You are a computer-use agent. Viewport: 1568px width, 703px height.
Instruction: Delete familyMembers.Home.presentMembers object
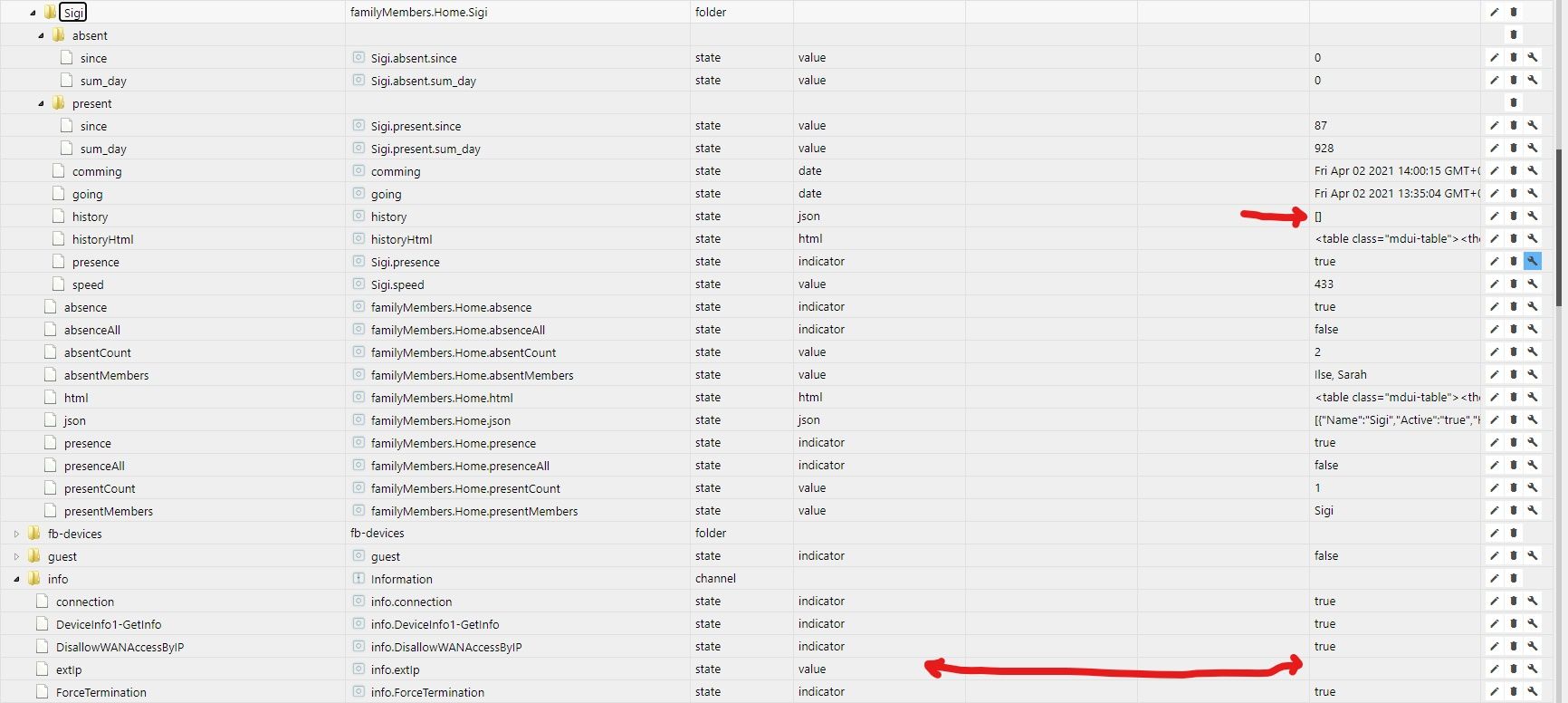click(x=1514, y=511)
